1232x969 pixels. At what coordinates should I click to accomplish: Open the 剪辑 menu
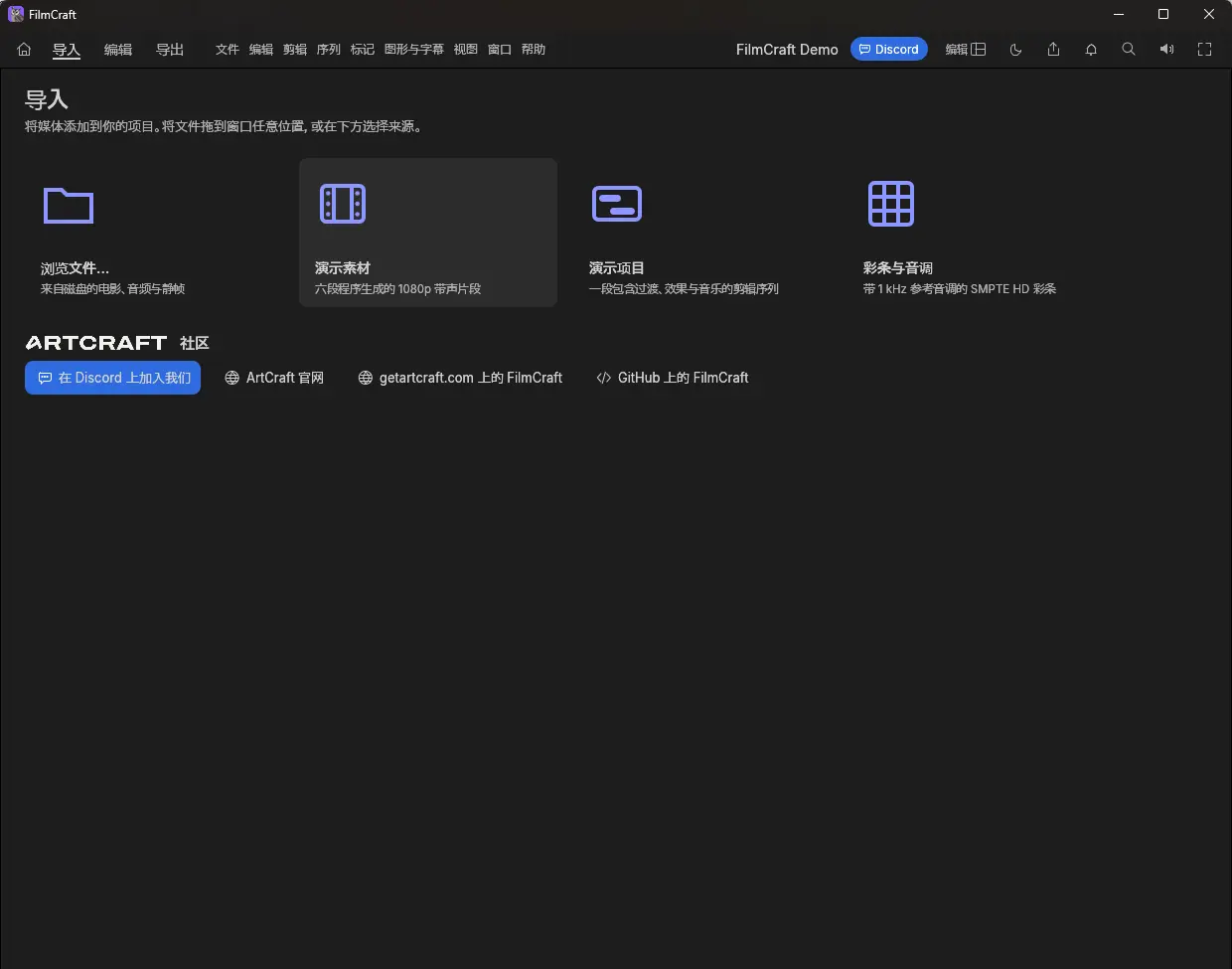[x=295, y=49]
